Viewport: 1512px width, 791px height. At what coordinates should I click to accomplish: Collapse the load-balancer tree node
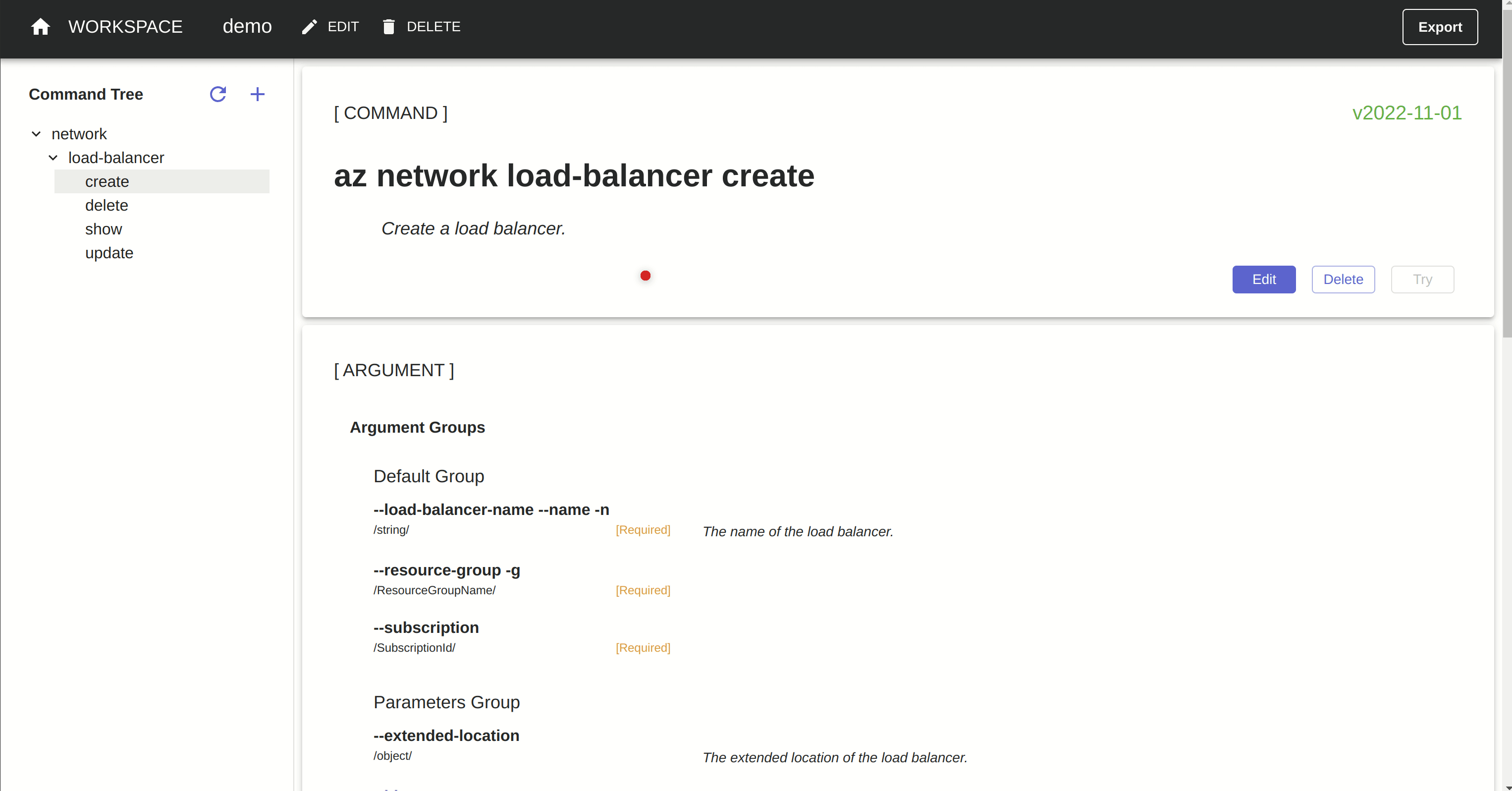[53, 158]
